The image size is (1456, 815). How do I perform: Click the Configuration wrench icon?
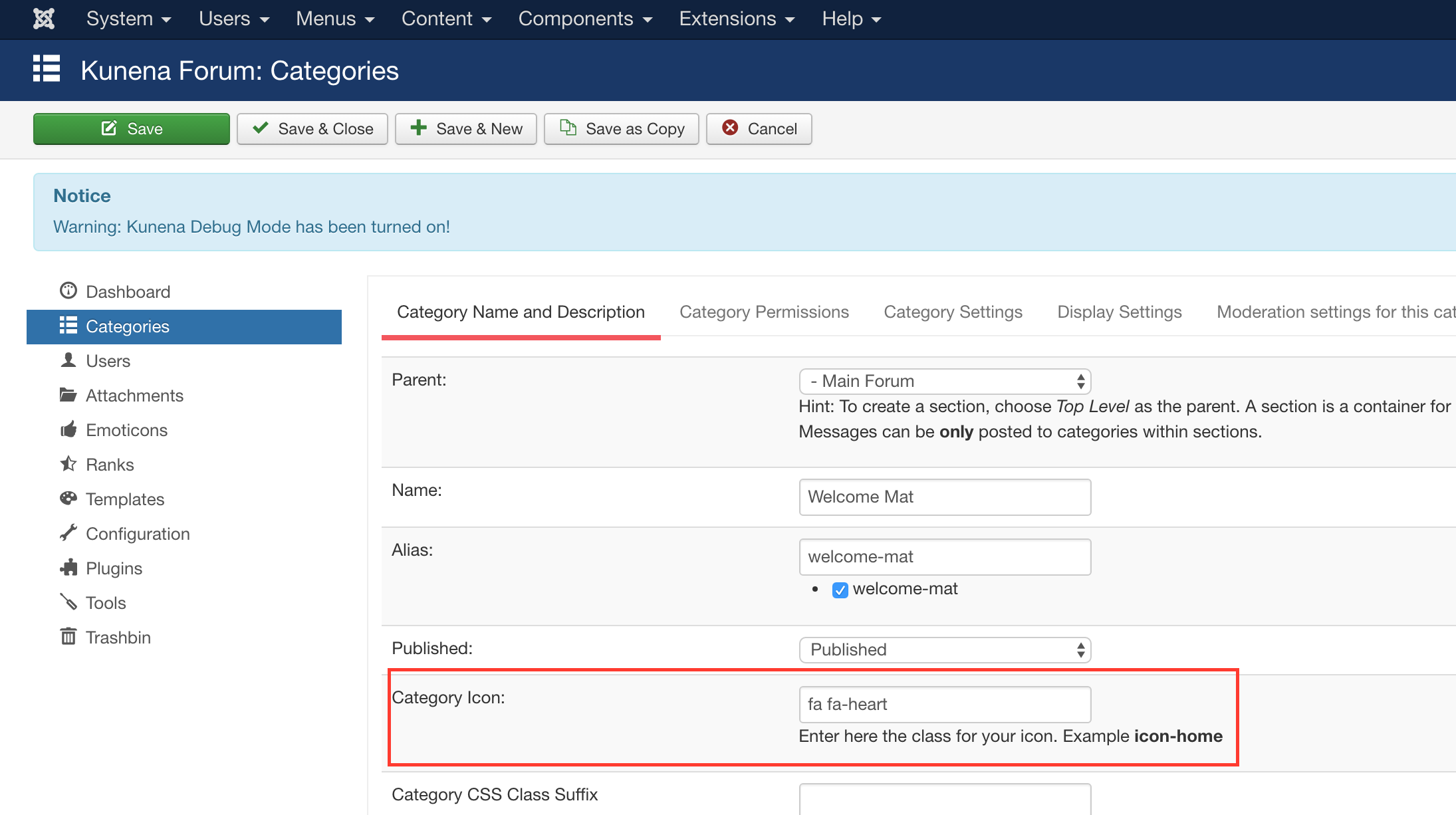pos(68,533)
